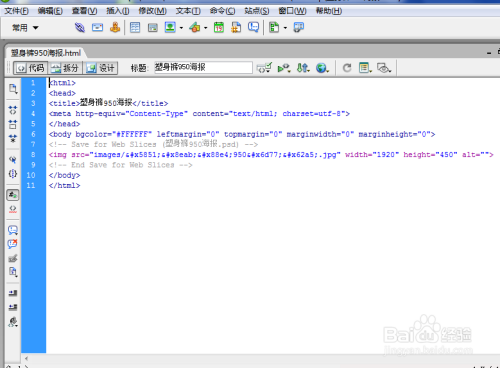Screen dimensions: 500x368
Task: Switch to 拆分 (Split) view
Action: point(65,68)
